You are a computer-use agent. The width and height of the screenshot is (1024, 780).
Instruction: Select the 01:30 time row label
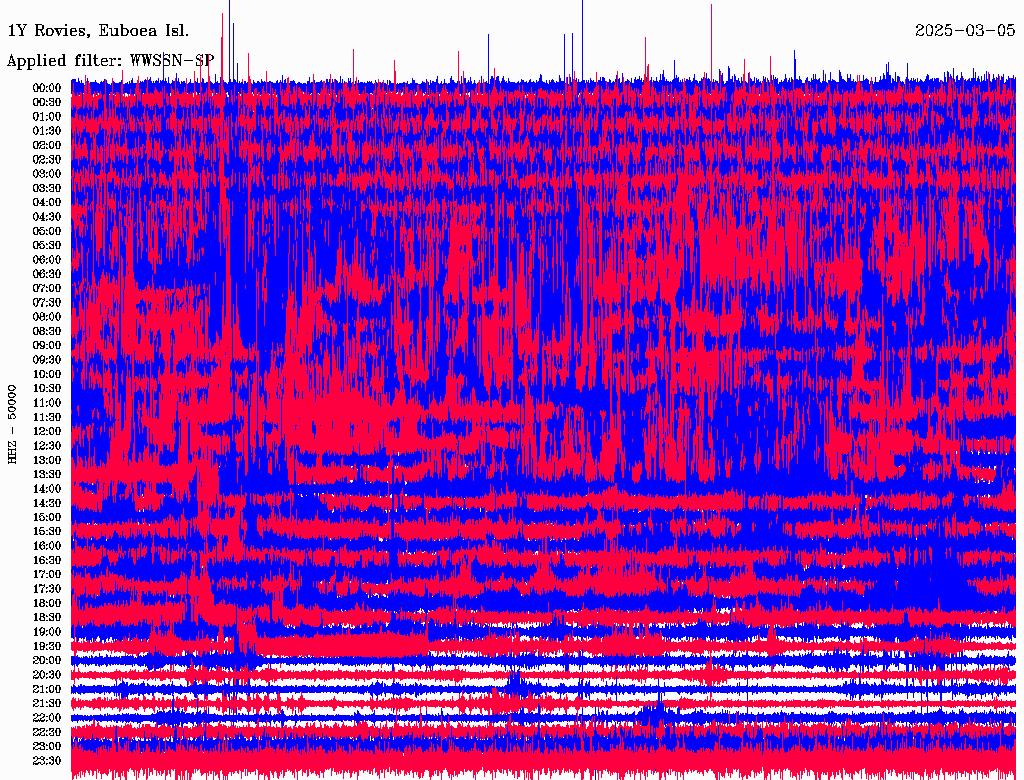click(x=47, y=131)
